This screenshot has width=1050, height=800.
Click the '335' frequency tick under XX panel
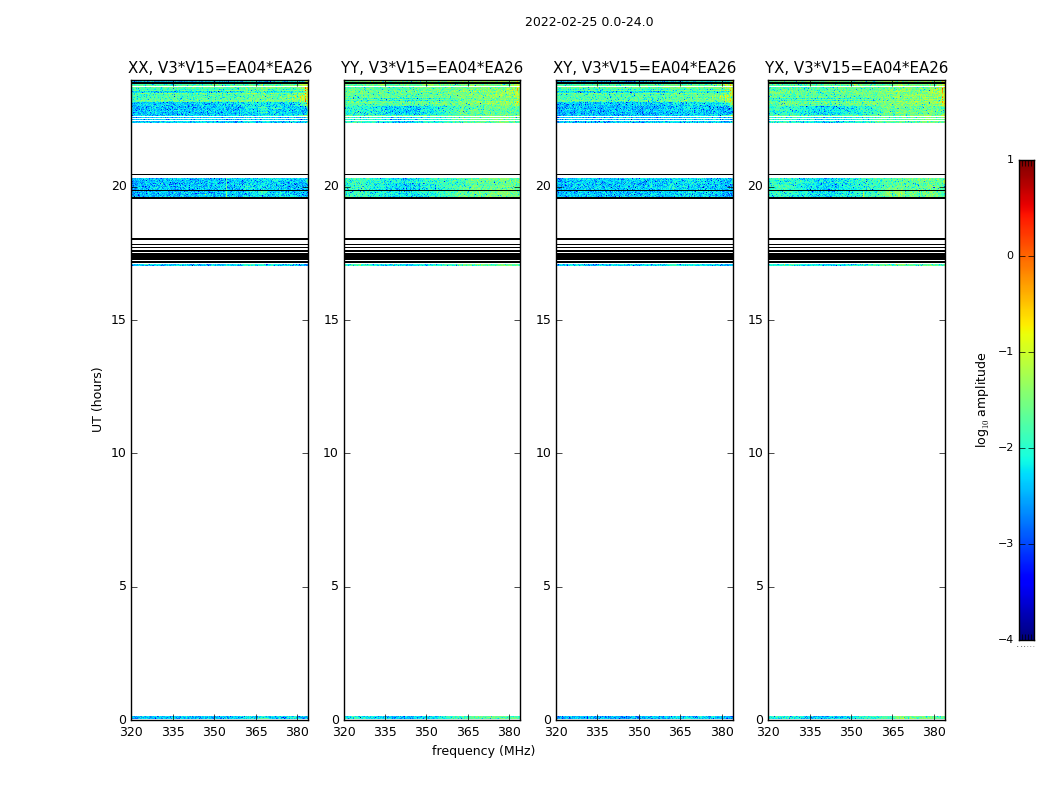[173, 732]
